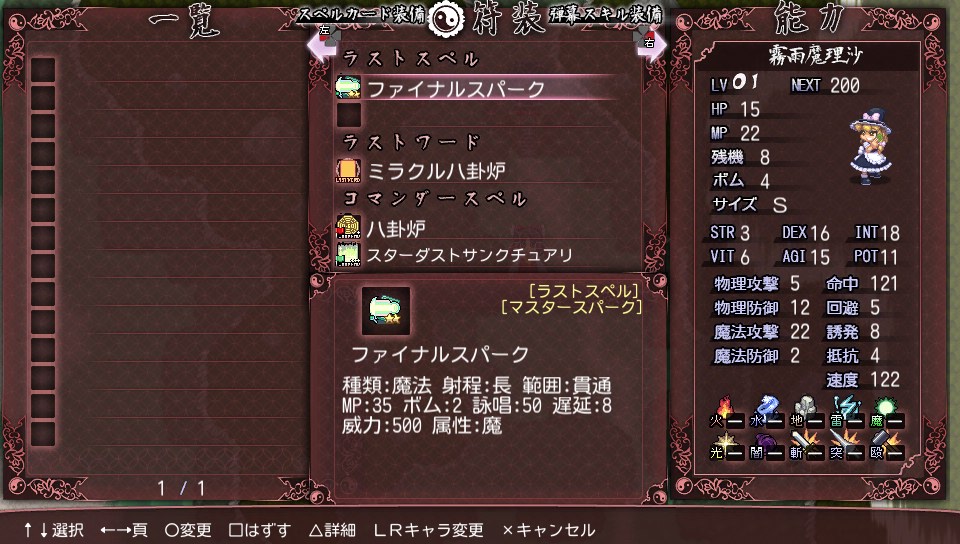Switch to 弾幕スキル装備 tab
The image size is (960, 544).
pos(606,14)
